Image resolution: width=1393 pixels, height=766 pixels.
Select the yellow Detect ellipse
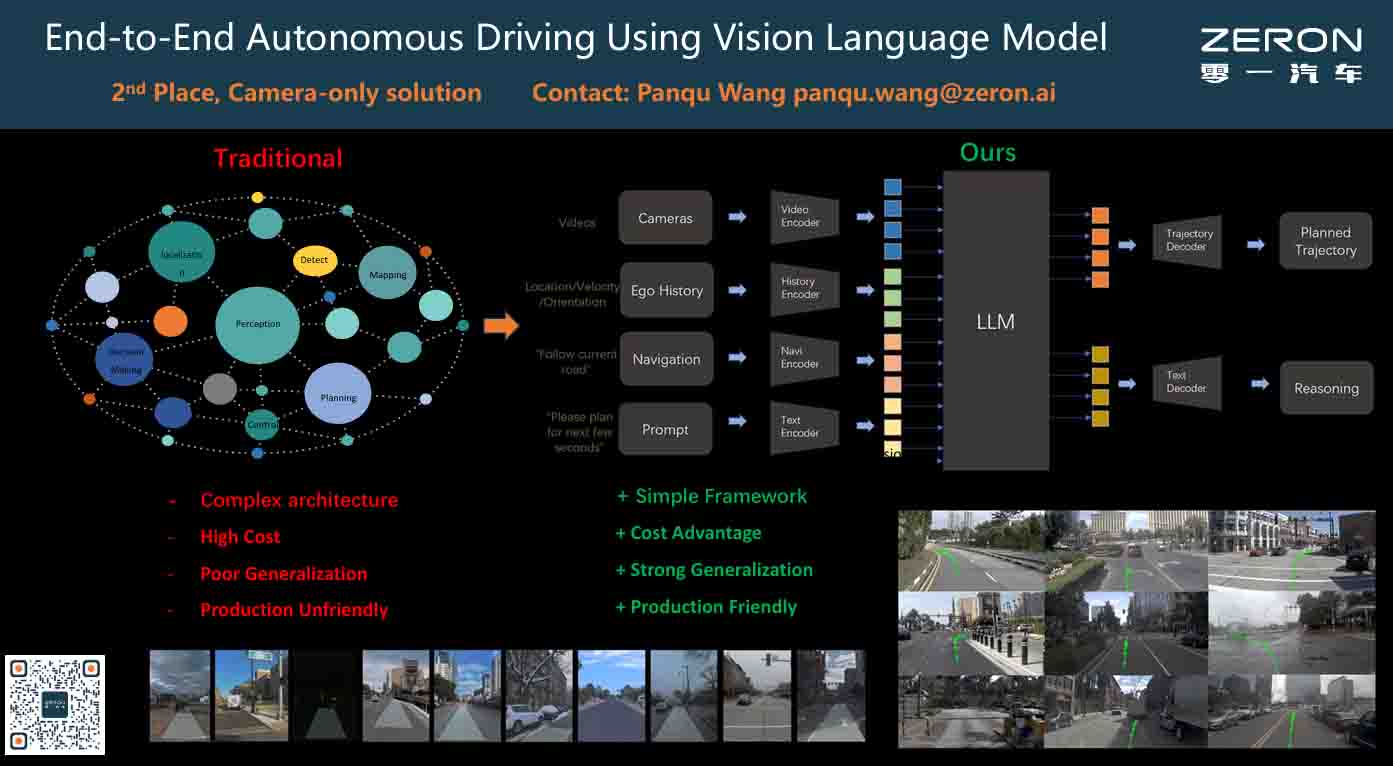point(314,260)
